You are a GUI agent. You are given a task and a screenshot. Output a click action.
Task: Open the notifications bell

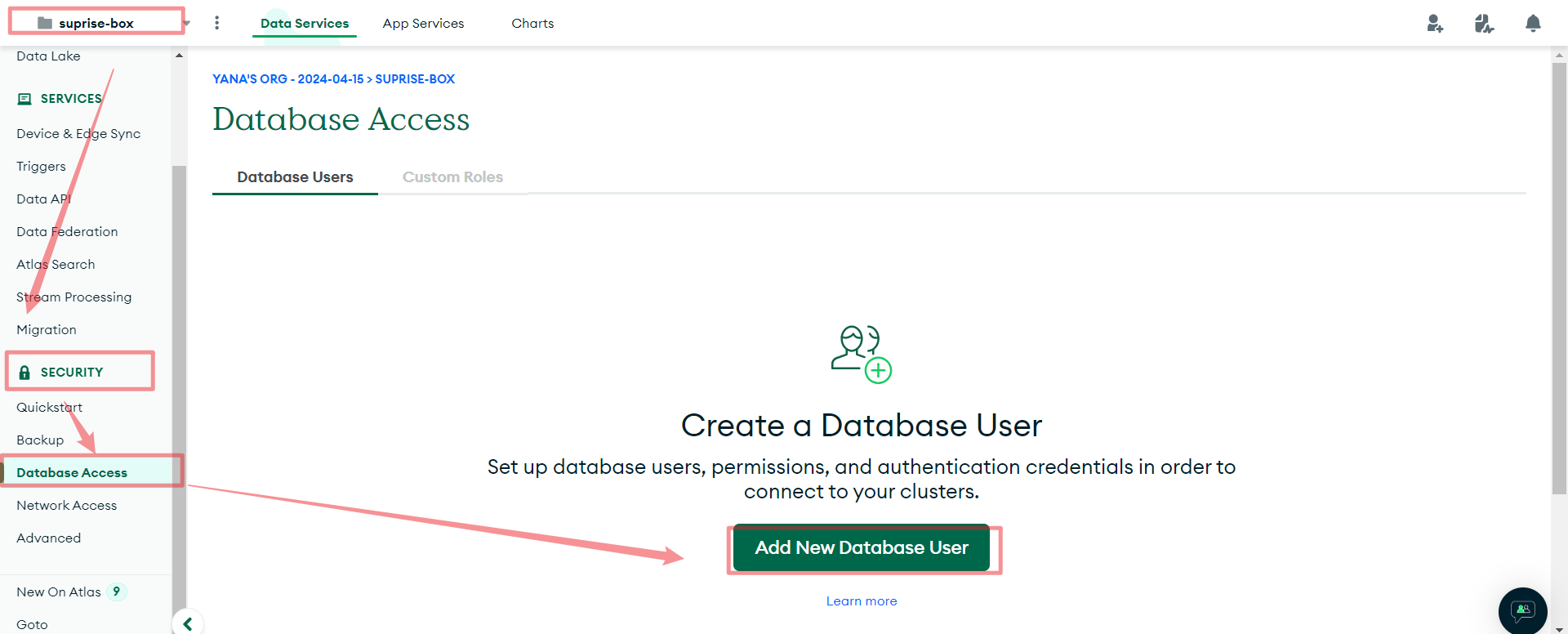pyautogui.click(x=1533, y=24)
